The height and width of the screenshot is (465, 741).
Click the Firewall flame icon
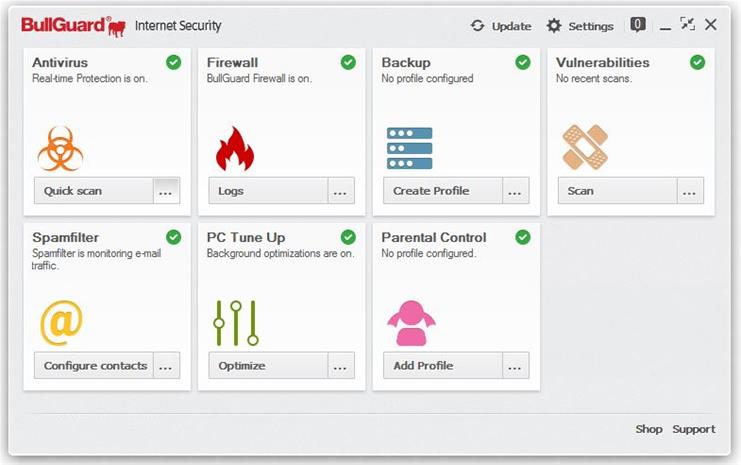[x=234, y=148]
